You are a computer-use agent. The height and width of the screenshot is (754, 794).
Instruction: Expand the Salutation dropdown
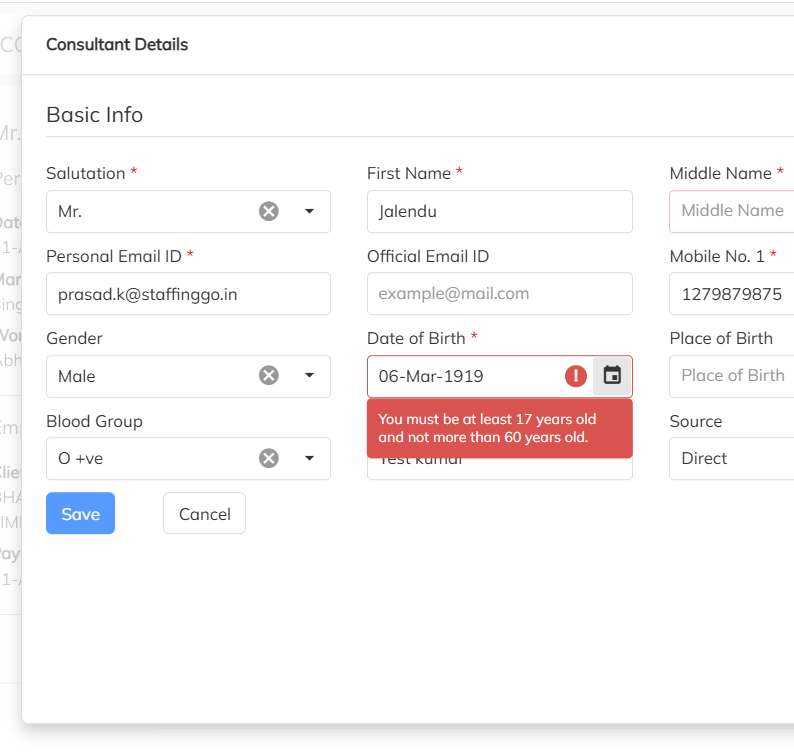[x=309, y=211]
